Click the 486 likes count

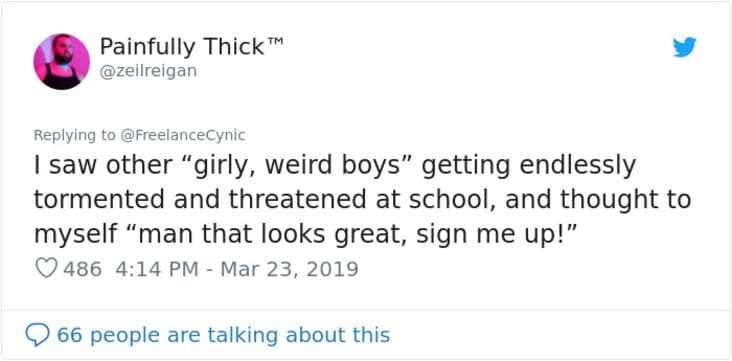pos(82,269)
